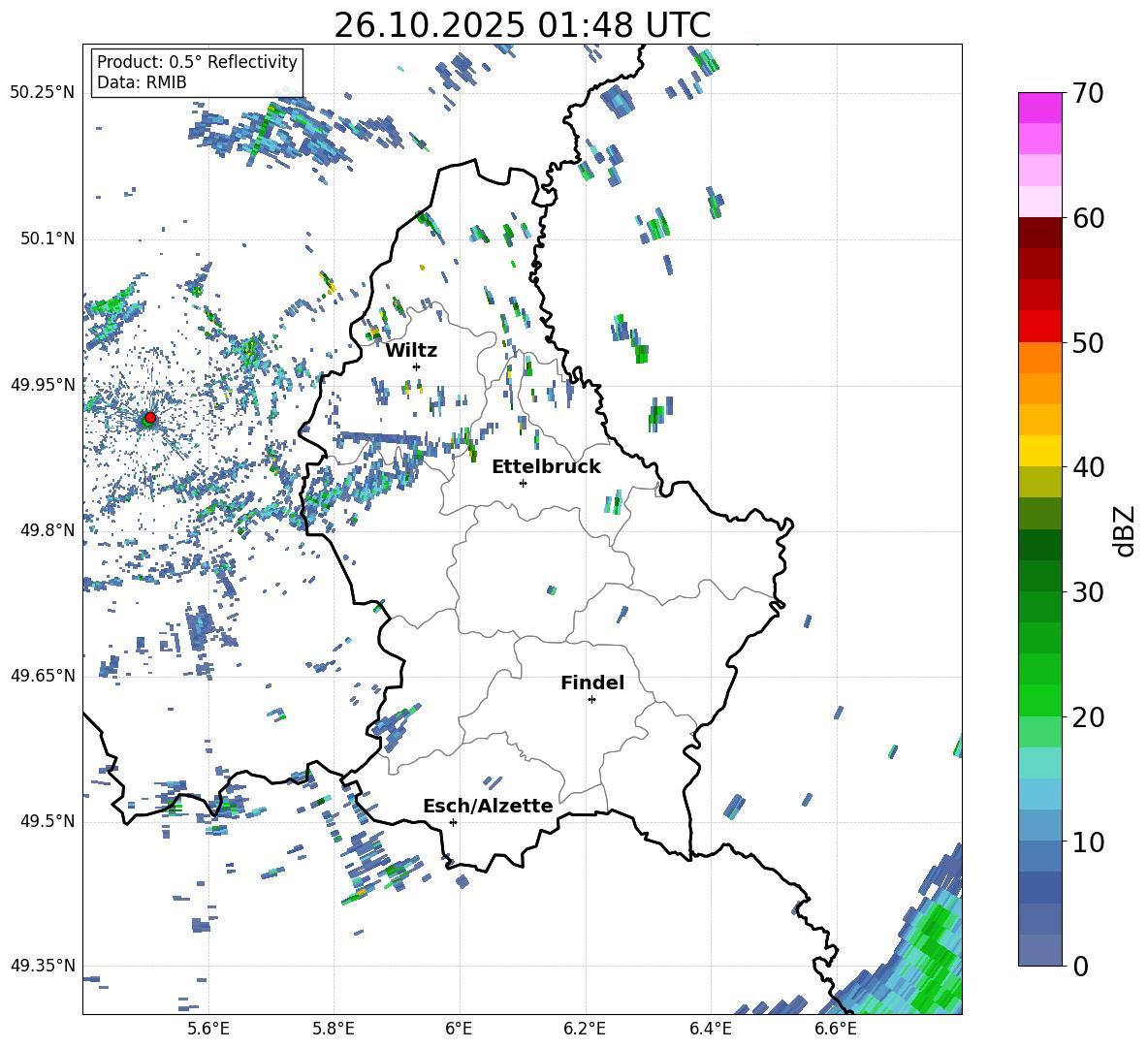
Task: Select the yellow 40 dBZ colorbar swatch
Action: point(1040,451)
